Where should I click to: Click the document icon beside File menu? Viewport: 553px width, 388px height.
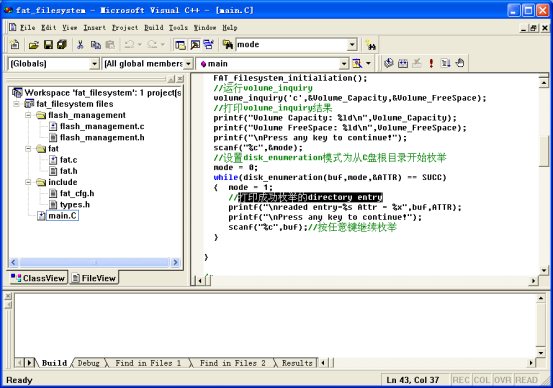click(13, 27)
